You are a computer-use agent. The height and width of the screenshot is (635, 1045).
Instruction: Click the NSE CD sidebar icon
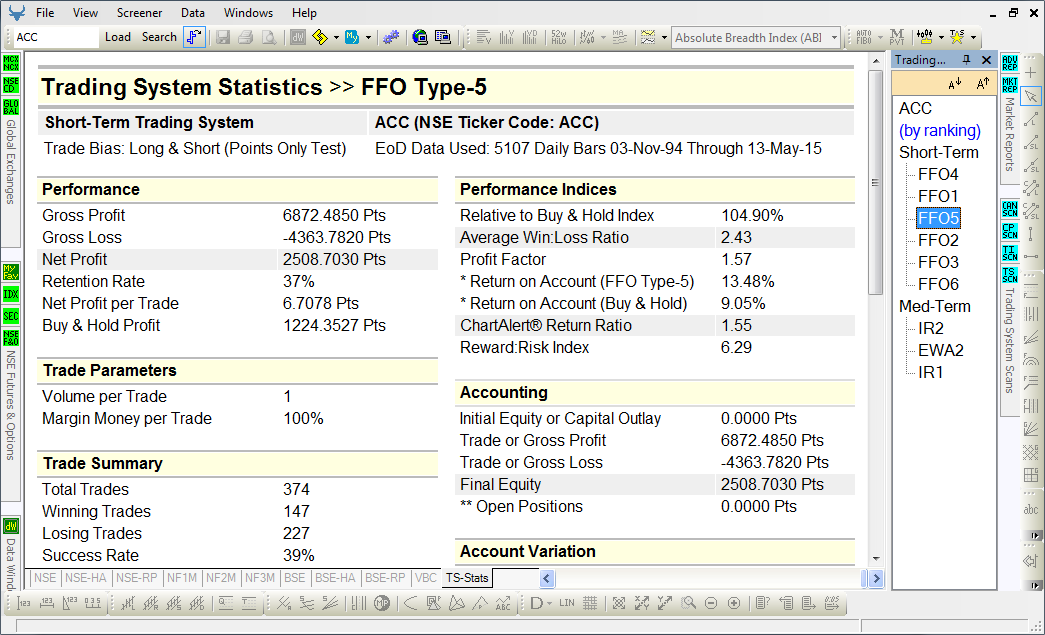coord(11,85)
